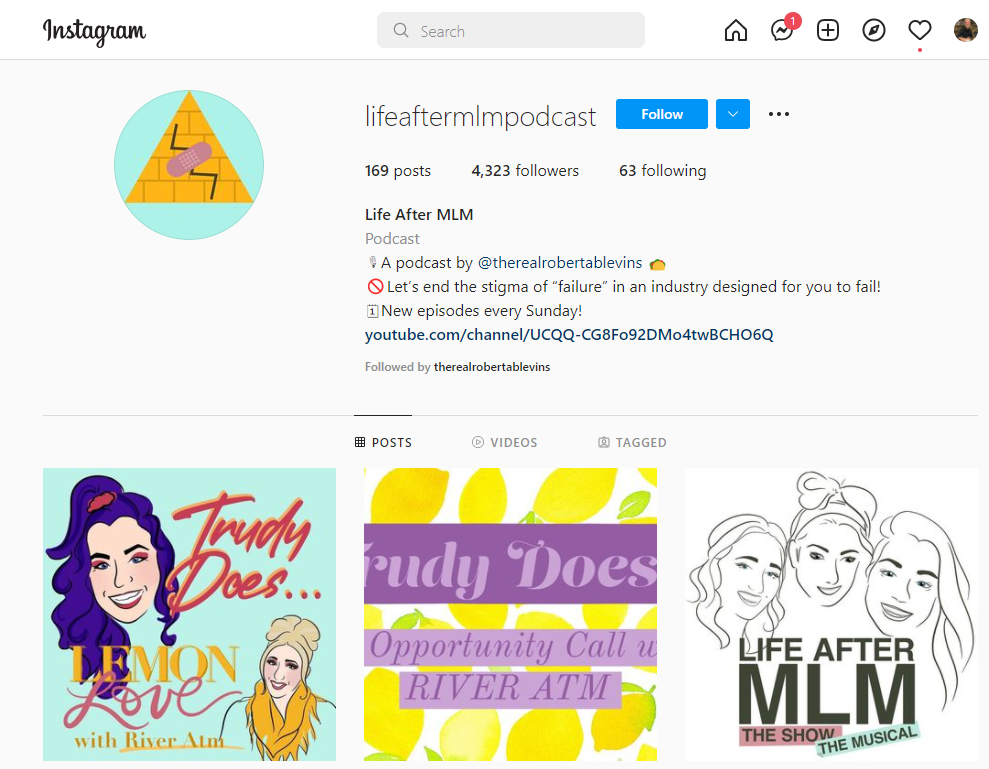View activity feed heart icon

point(920,30)
